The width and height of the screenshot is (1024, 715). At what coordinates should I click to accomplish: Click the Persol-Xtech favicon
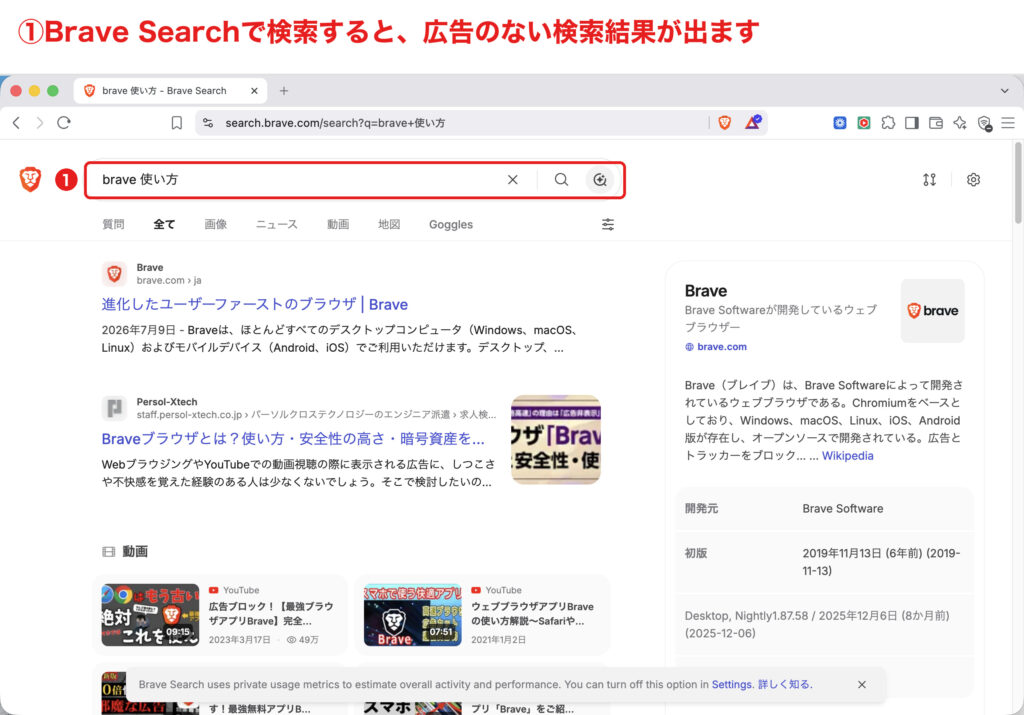114,408
